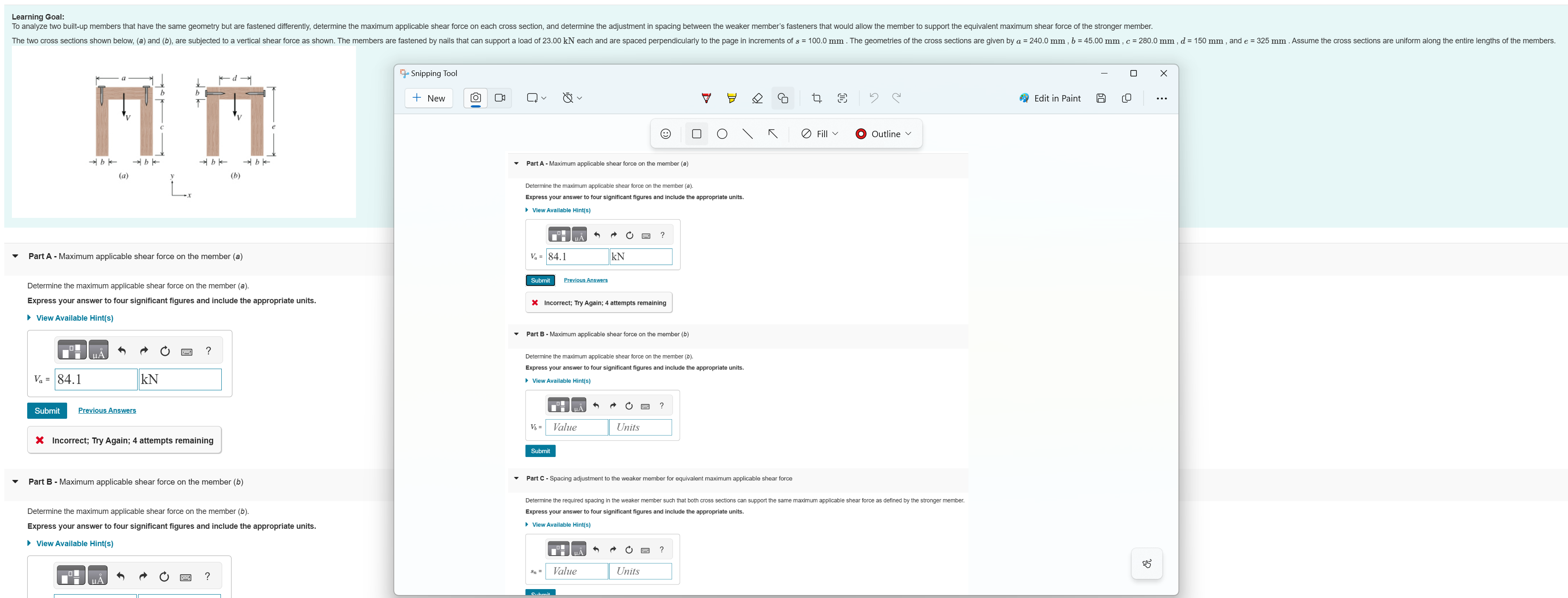Choose the eraser tool
This screenshot has width=1568, height=598.
point(757,98)
